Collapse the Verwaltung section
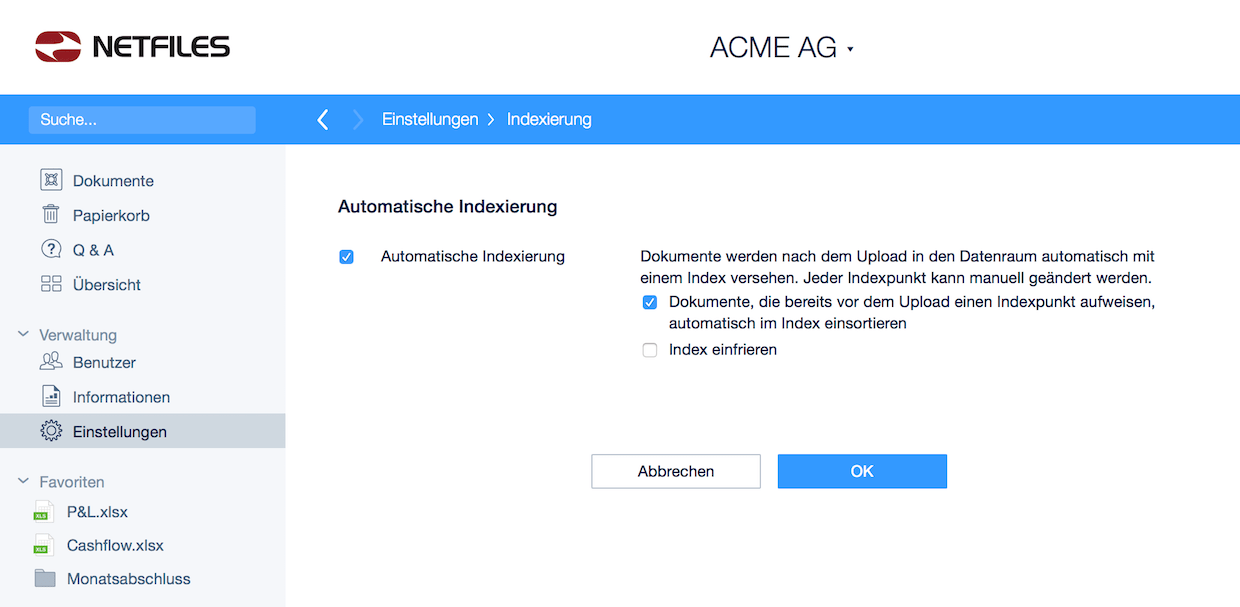The width and height of the screenshot is (1240, 607). pos(24,335)
